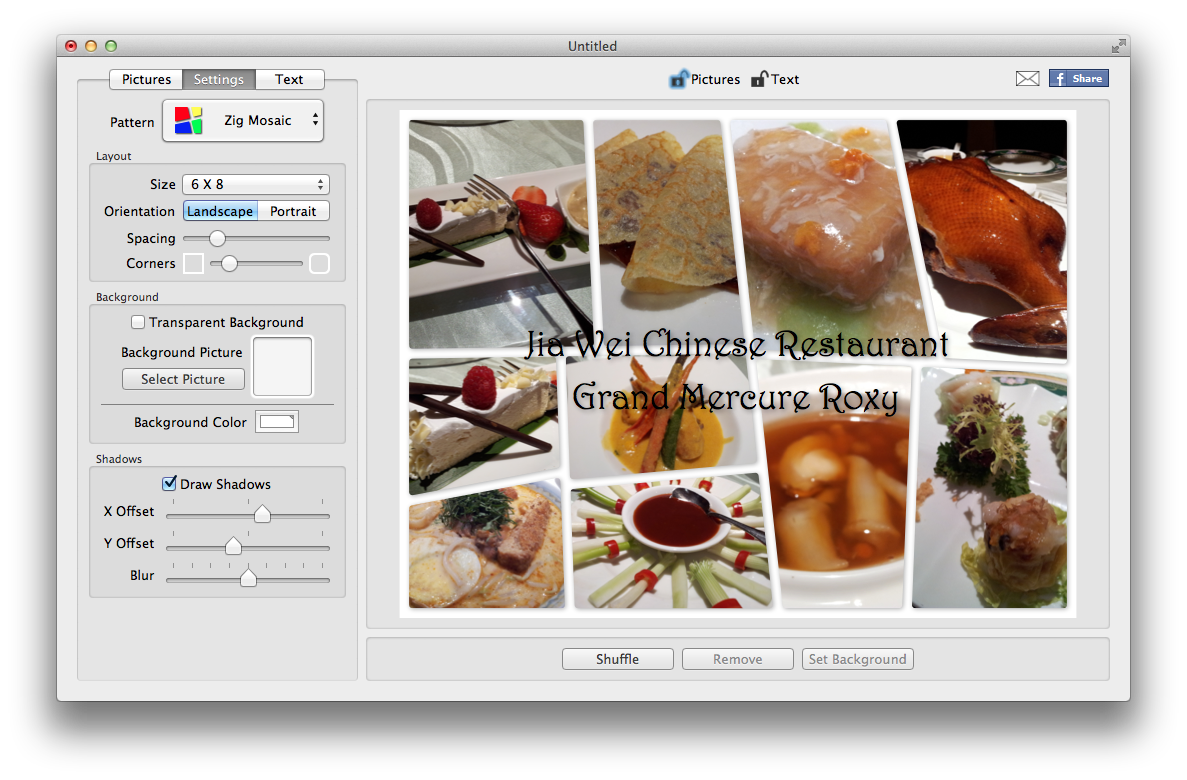Open the Background Color swatch
The height and width of the screenshot is (780, 1187).
[277, 422]
